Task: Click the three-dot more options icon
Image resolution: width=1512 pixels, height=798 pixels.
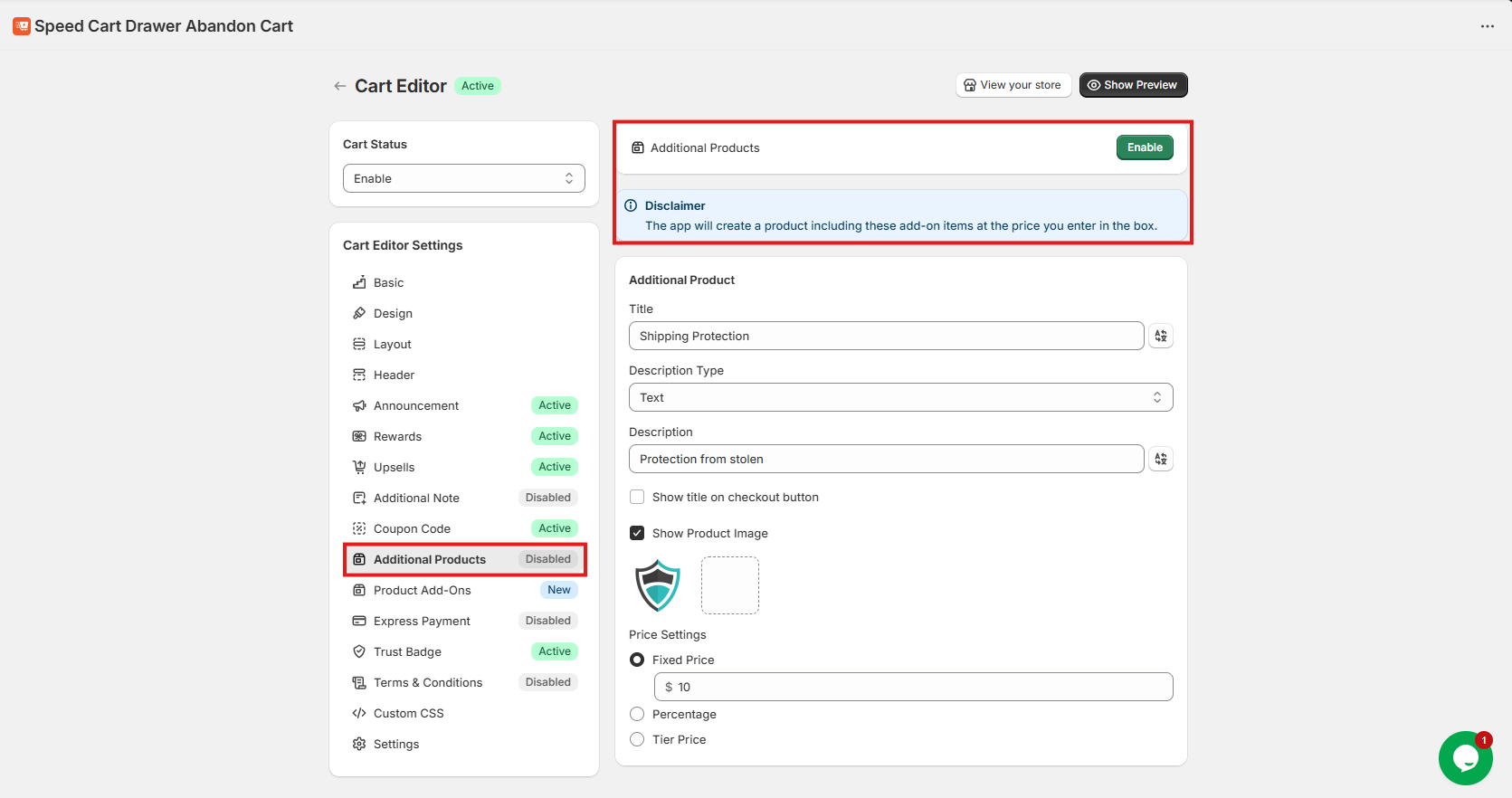Action: [1487, 26]
